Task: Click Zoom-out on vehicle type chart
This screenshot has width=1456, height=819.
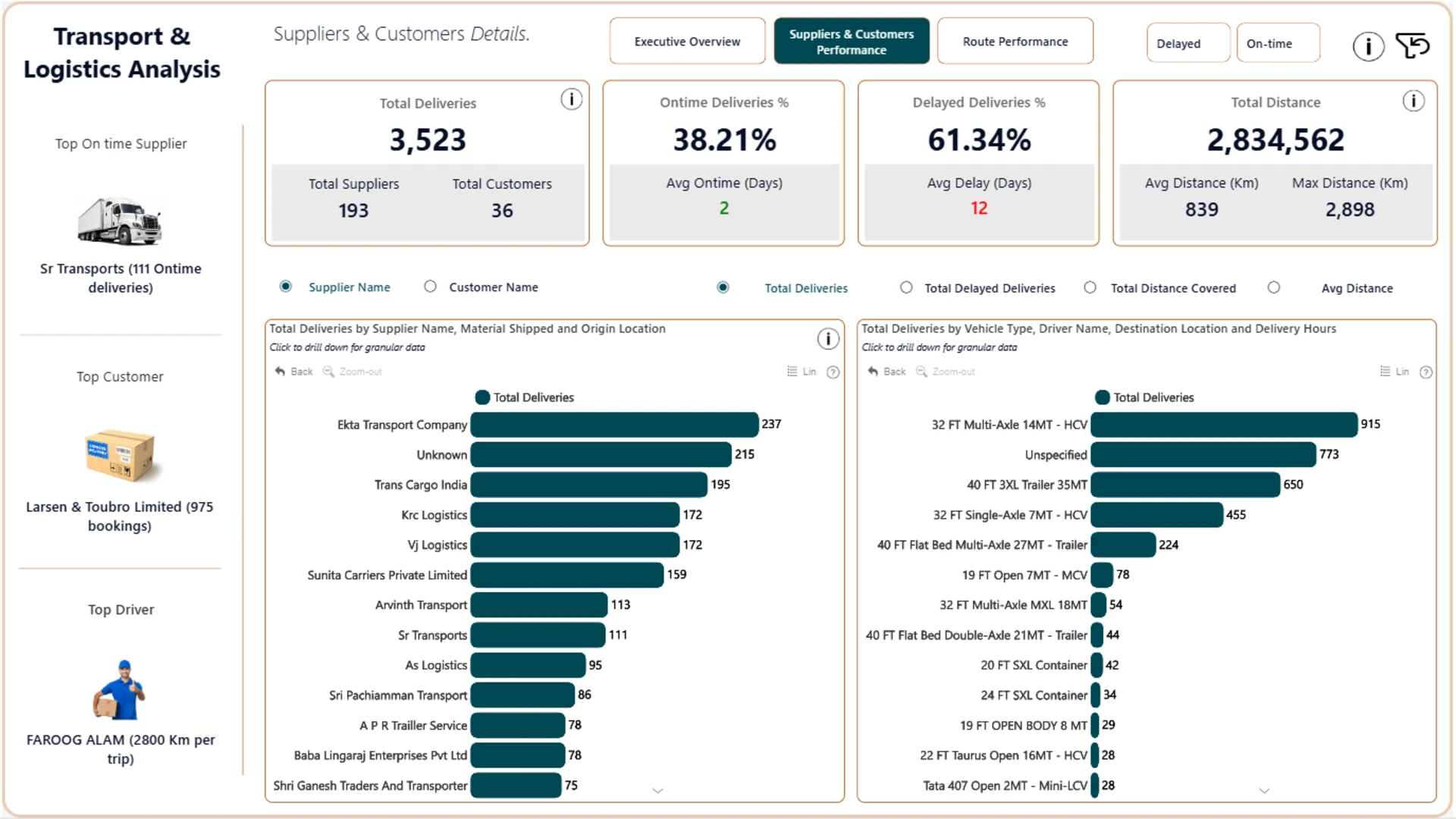Action: click(946, 372)
